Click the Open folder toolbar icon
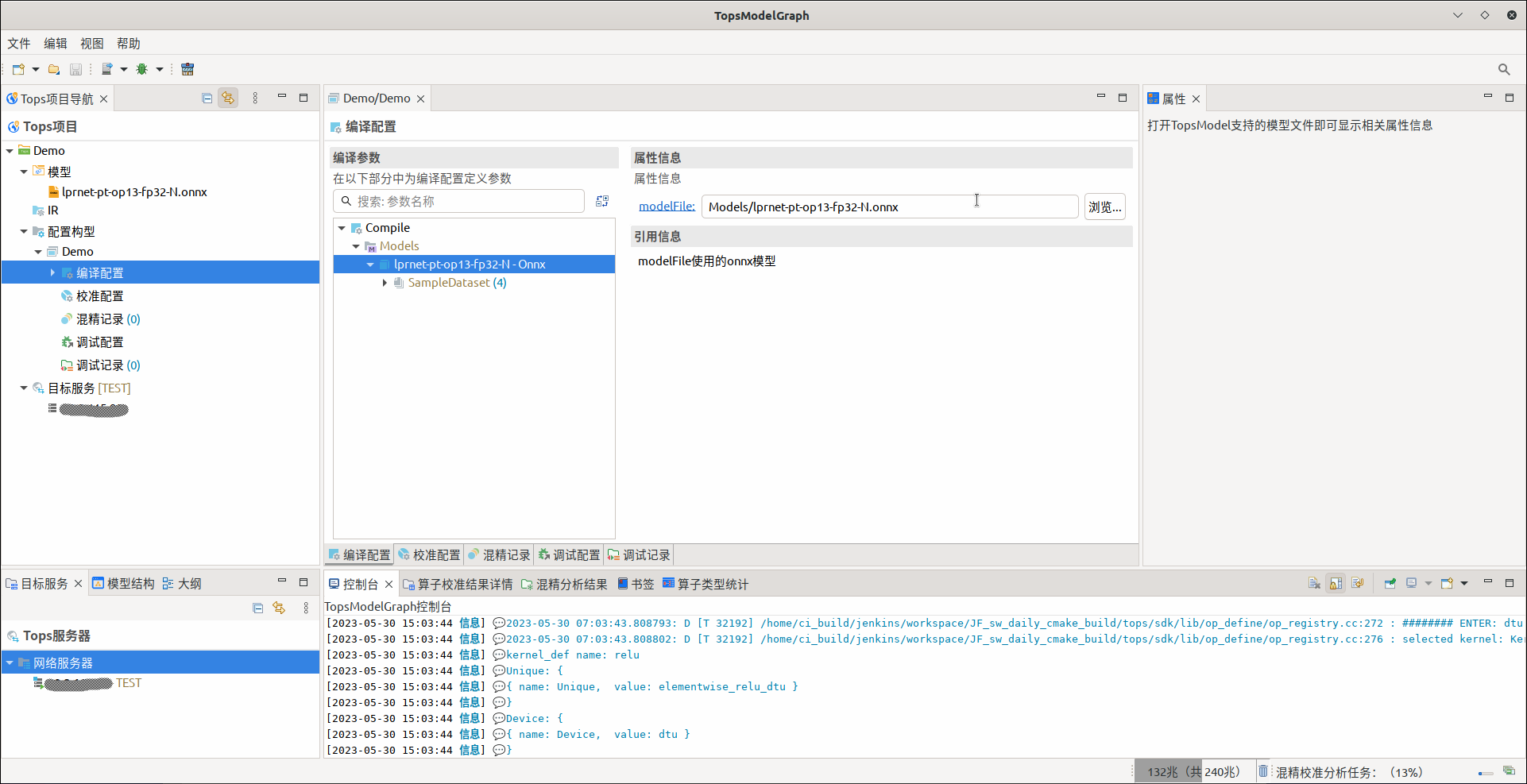This screenshot has width=1527, height=784. click(x=54, y=69)
